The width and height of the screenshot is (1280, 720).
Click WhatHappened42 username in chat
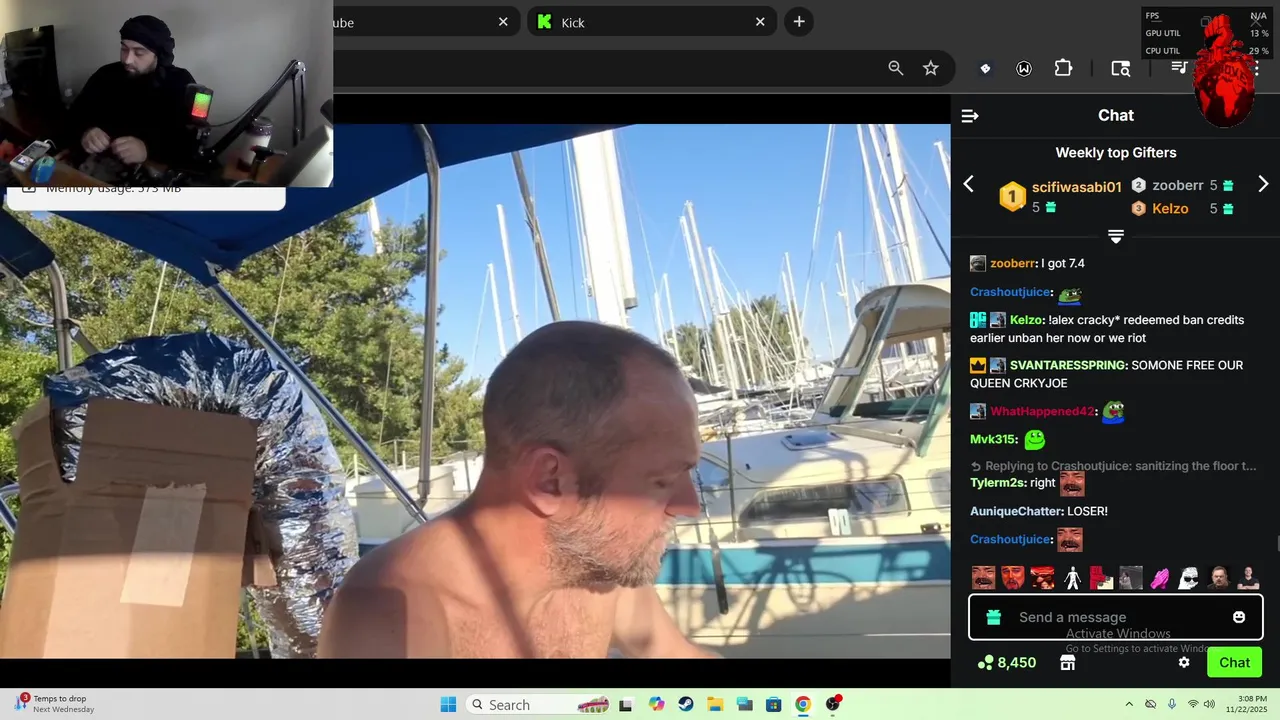[1043, 411]
